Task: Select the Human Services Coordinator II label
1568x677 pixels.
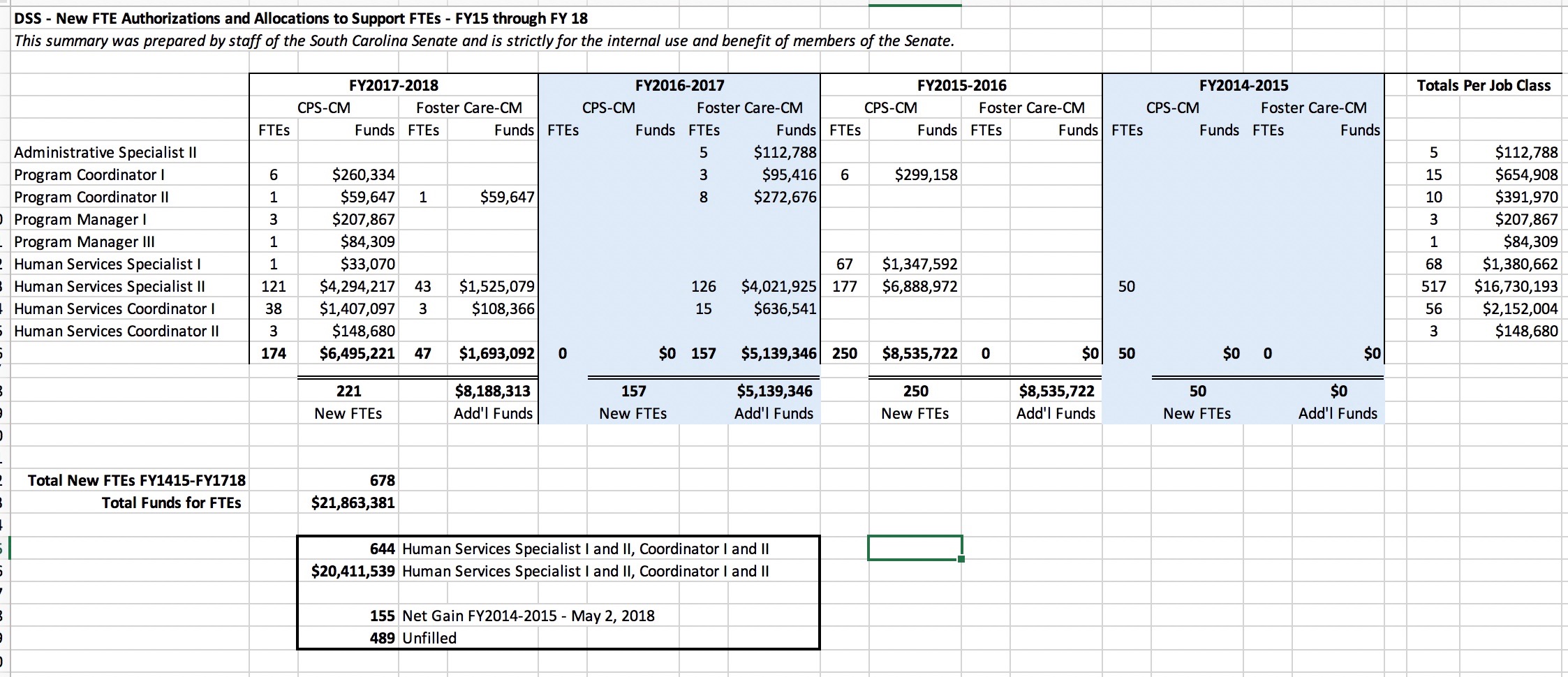Action: pos(116,331)
